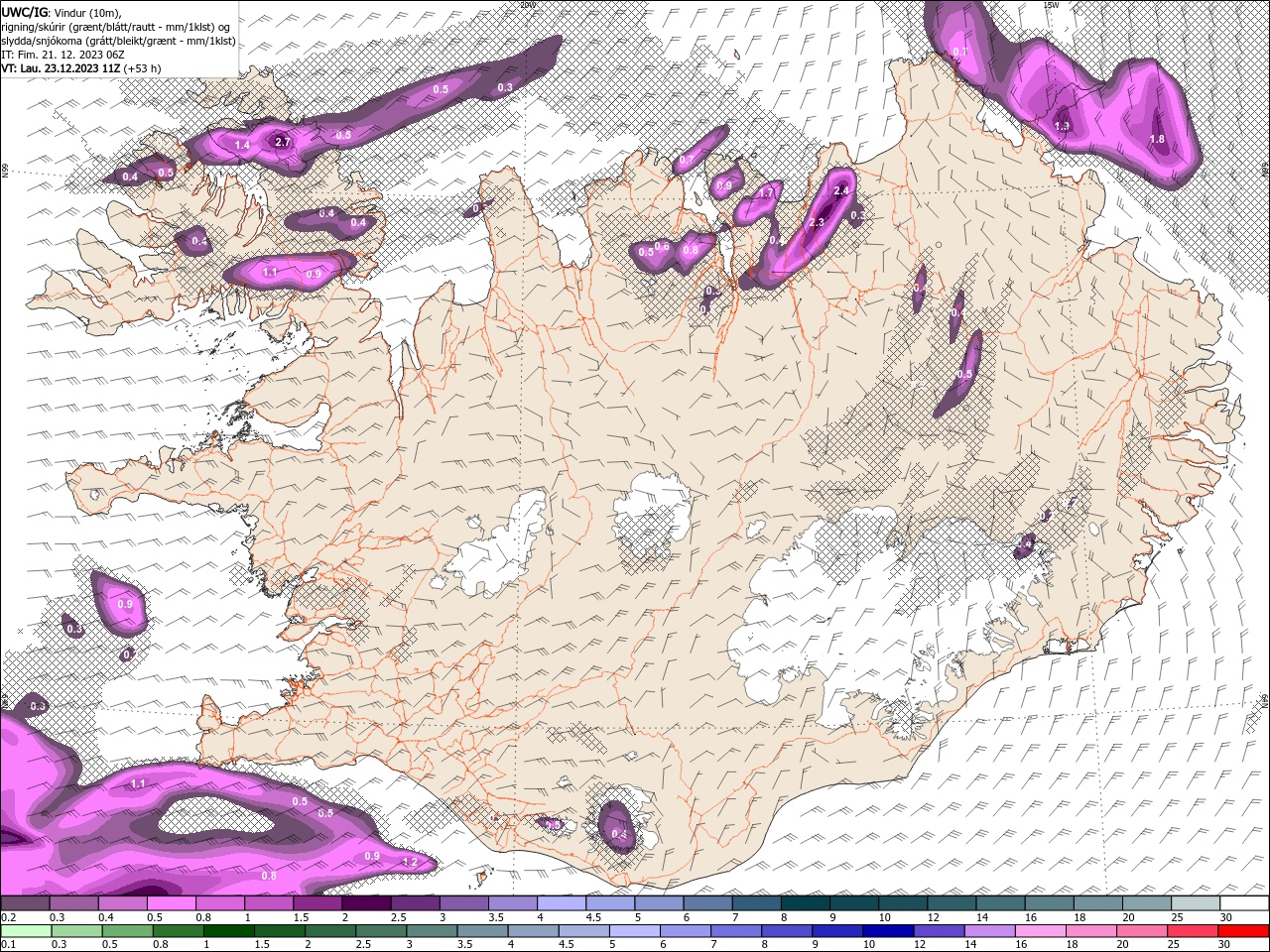Viewport: 1270px width, 952px height.
Task: Click the light periwinkle 4 snow legend swatch
Action: coord(562,903)
